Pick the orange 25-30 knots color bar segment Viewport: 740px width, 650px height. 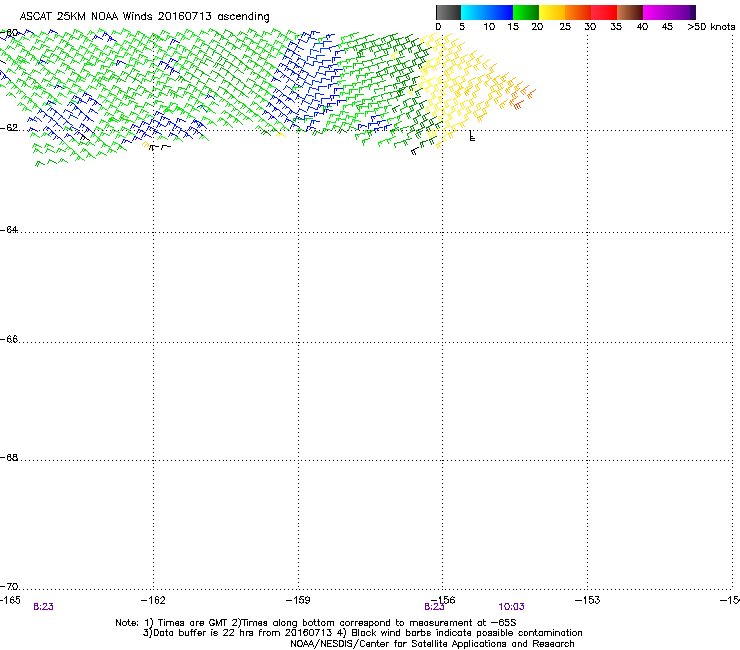578,12
